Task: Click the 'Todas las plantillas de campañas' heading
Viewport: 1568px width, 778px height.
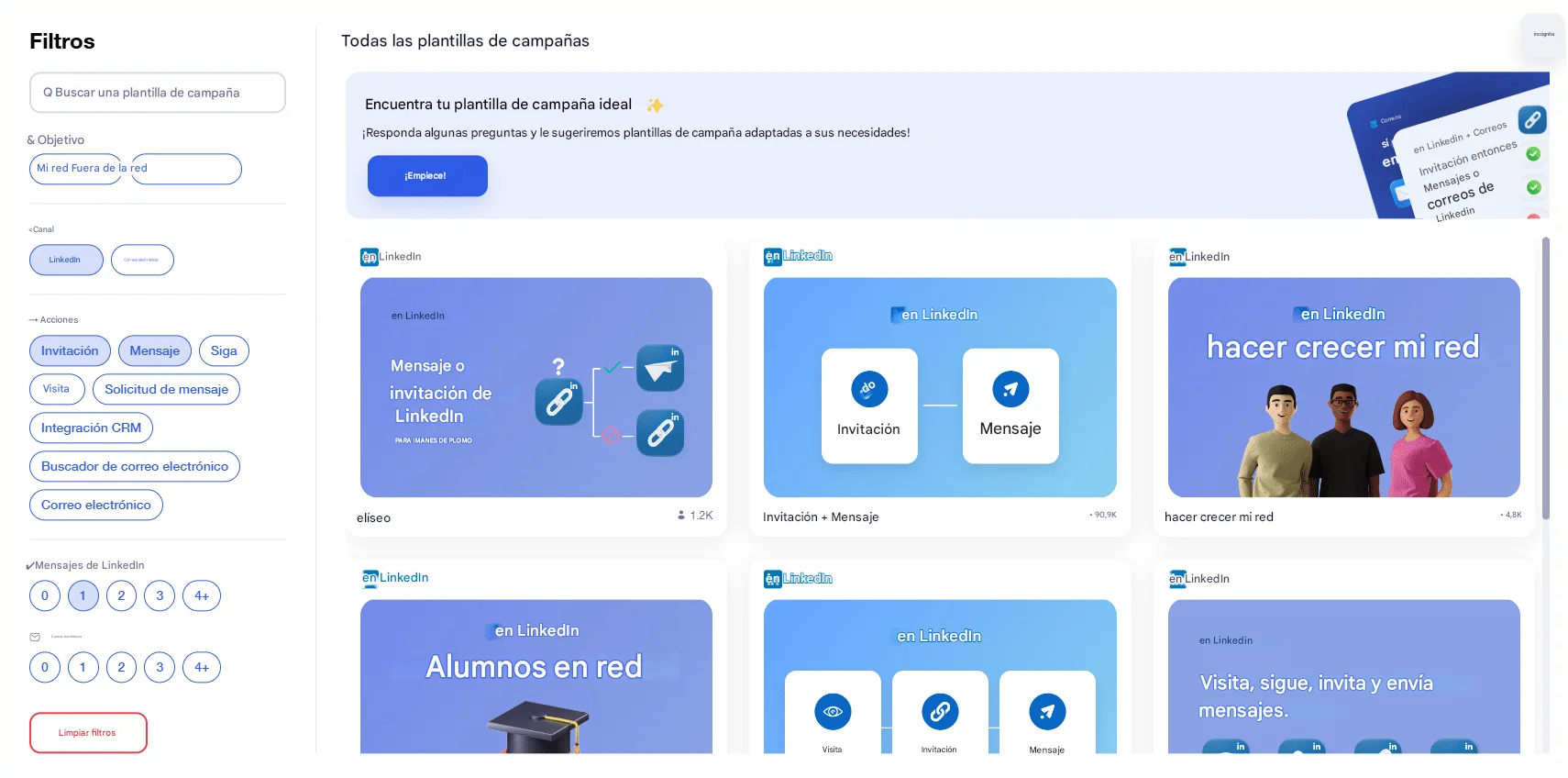Action: tap(465, 41)
